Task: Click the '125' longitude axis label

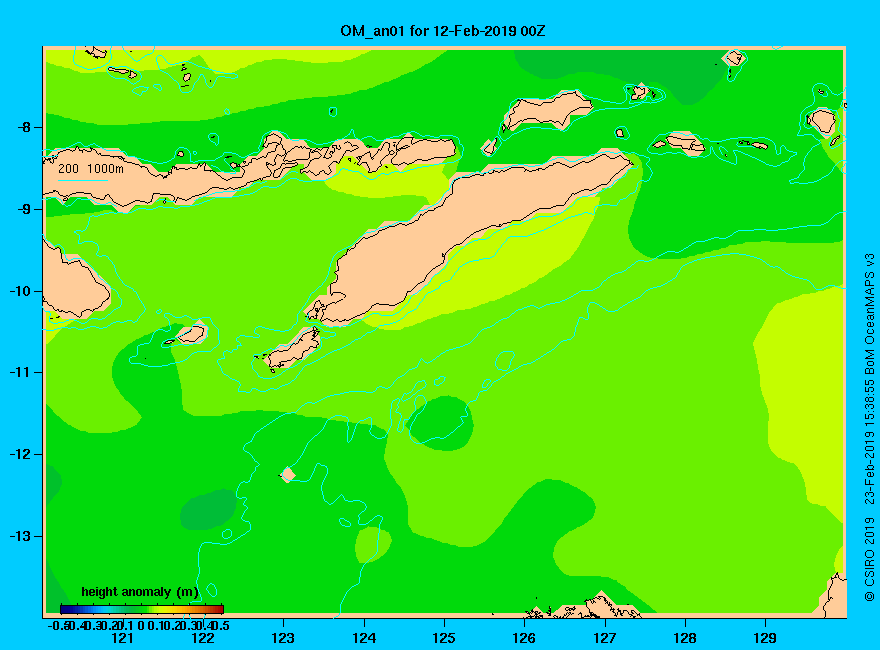Action: [444, 638]
